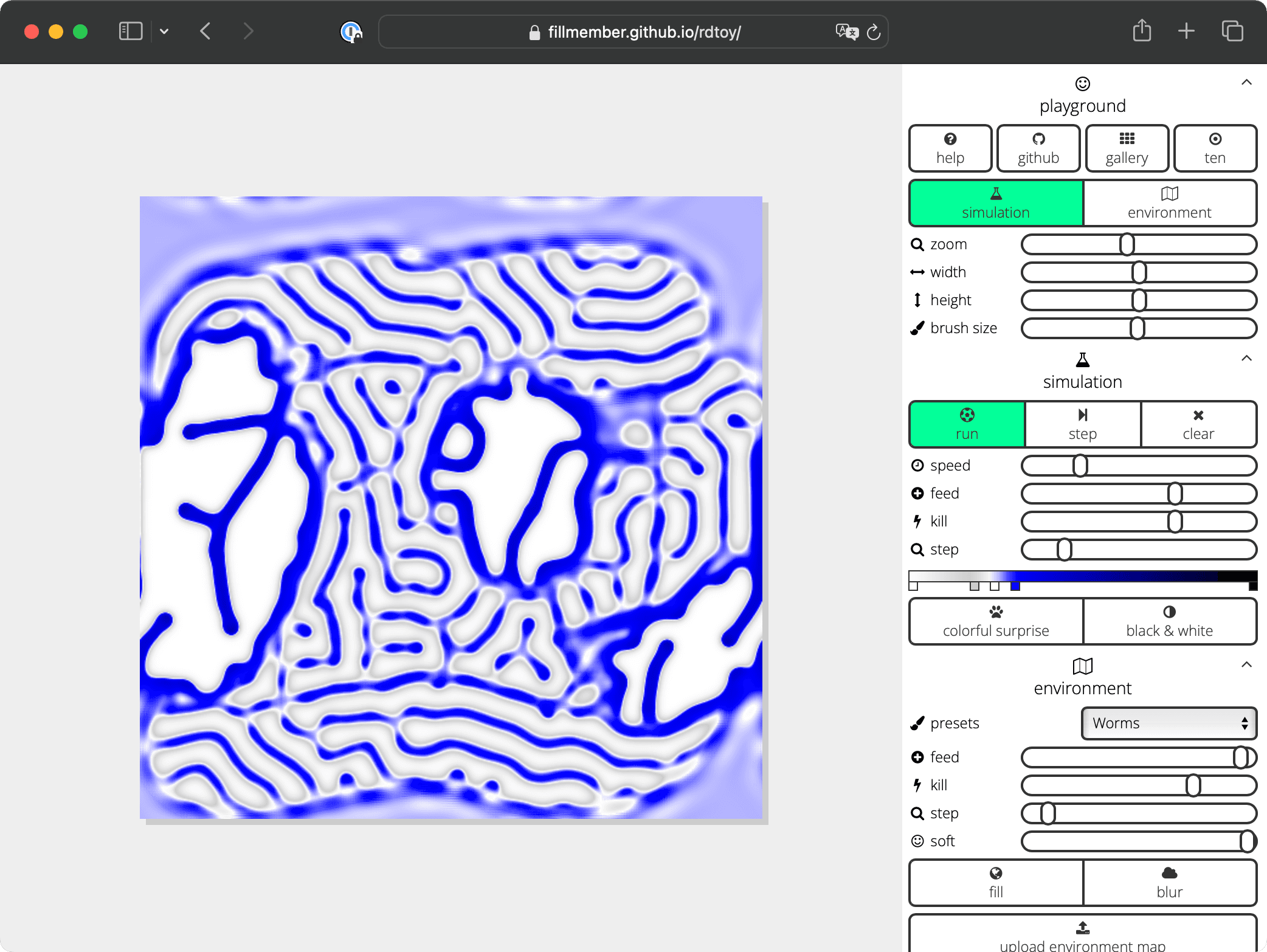The image size is (1267, 952).
Task: Open the help button
Action: (950, 148)
